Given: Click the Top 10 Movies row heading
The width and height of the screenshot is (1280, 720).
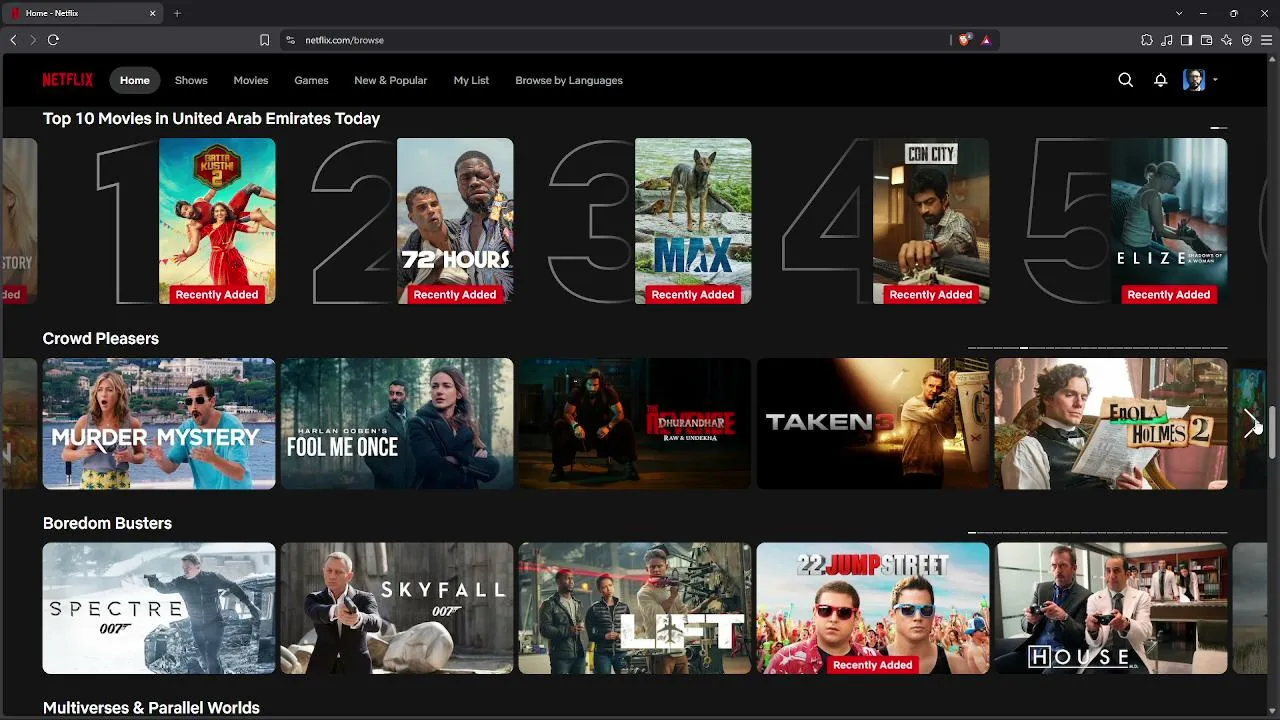Looking at the screenshot, I should [211, 119].
